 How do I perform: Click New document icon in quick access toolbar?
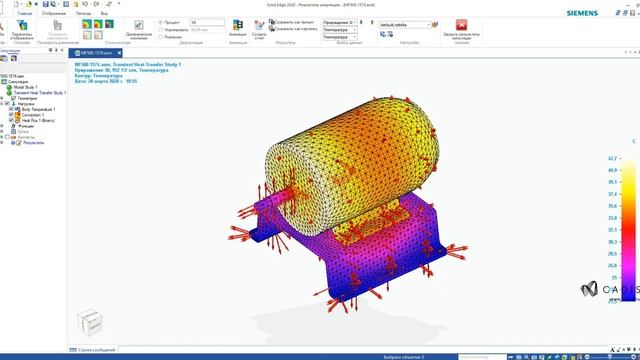16,4
